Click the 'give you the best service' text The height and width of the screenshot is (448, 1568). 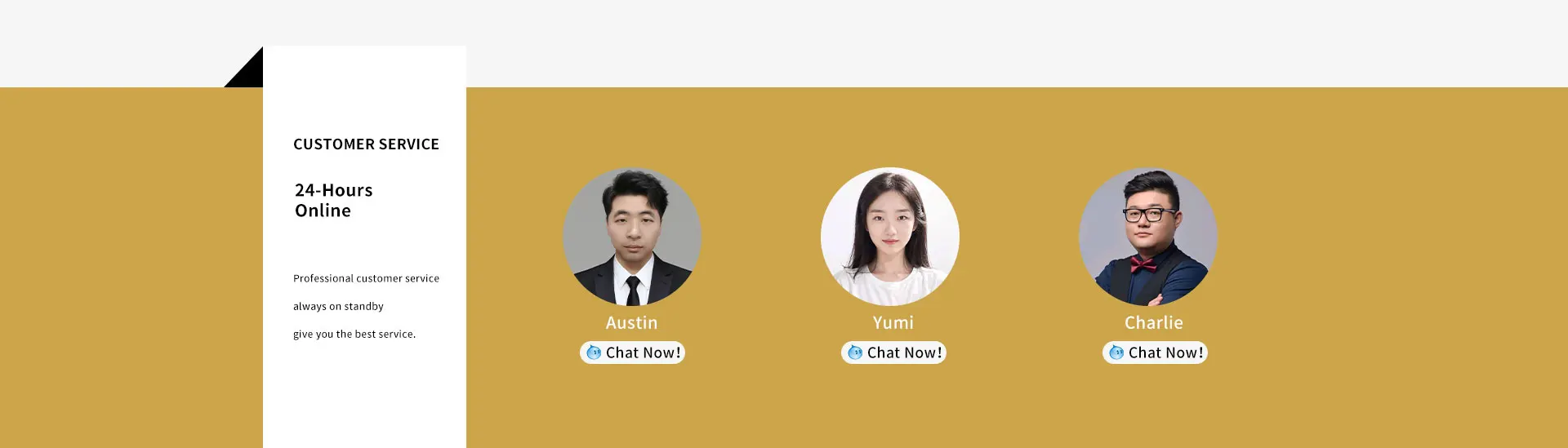[354, 334]
